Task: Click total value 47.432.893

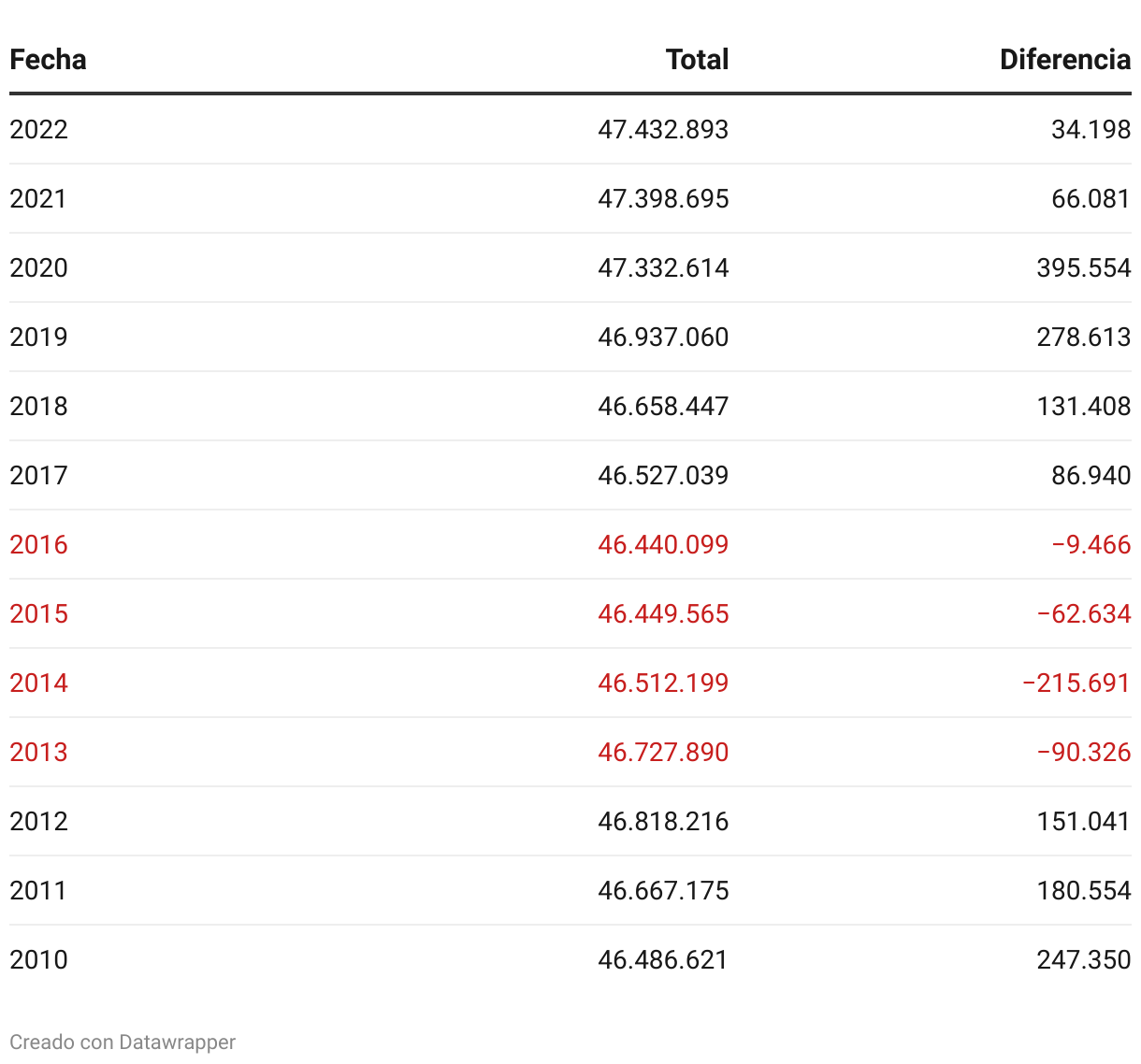Action: click(663, 129)
